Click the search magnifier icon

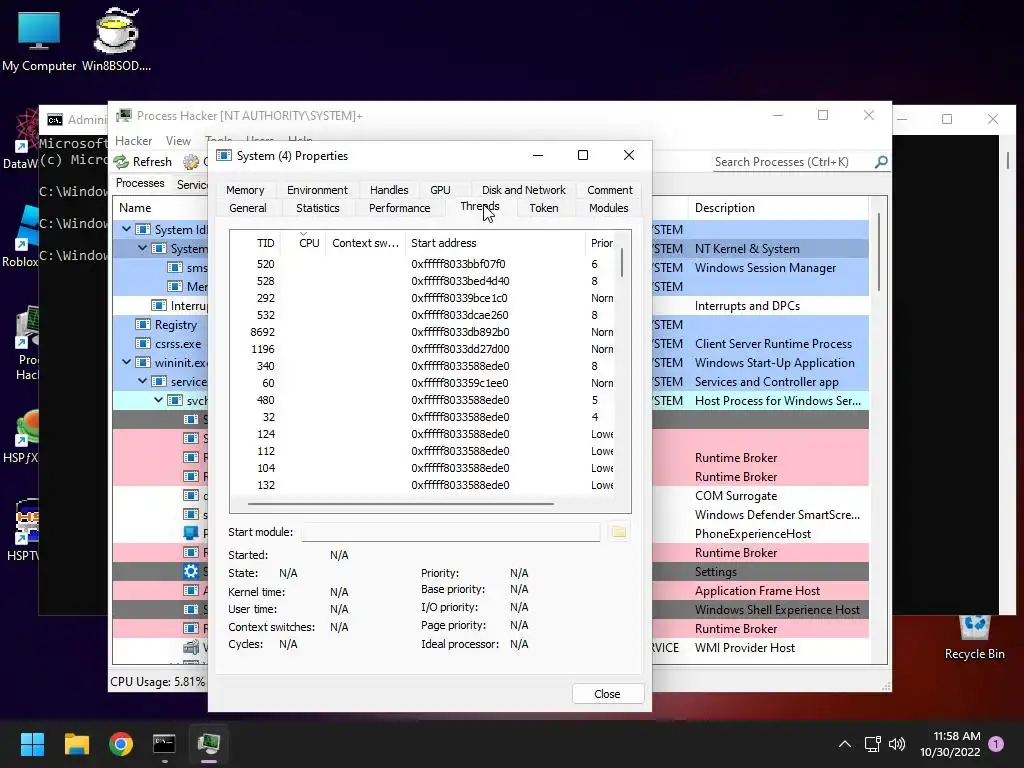click(x=881, y=161)
